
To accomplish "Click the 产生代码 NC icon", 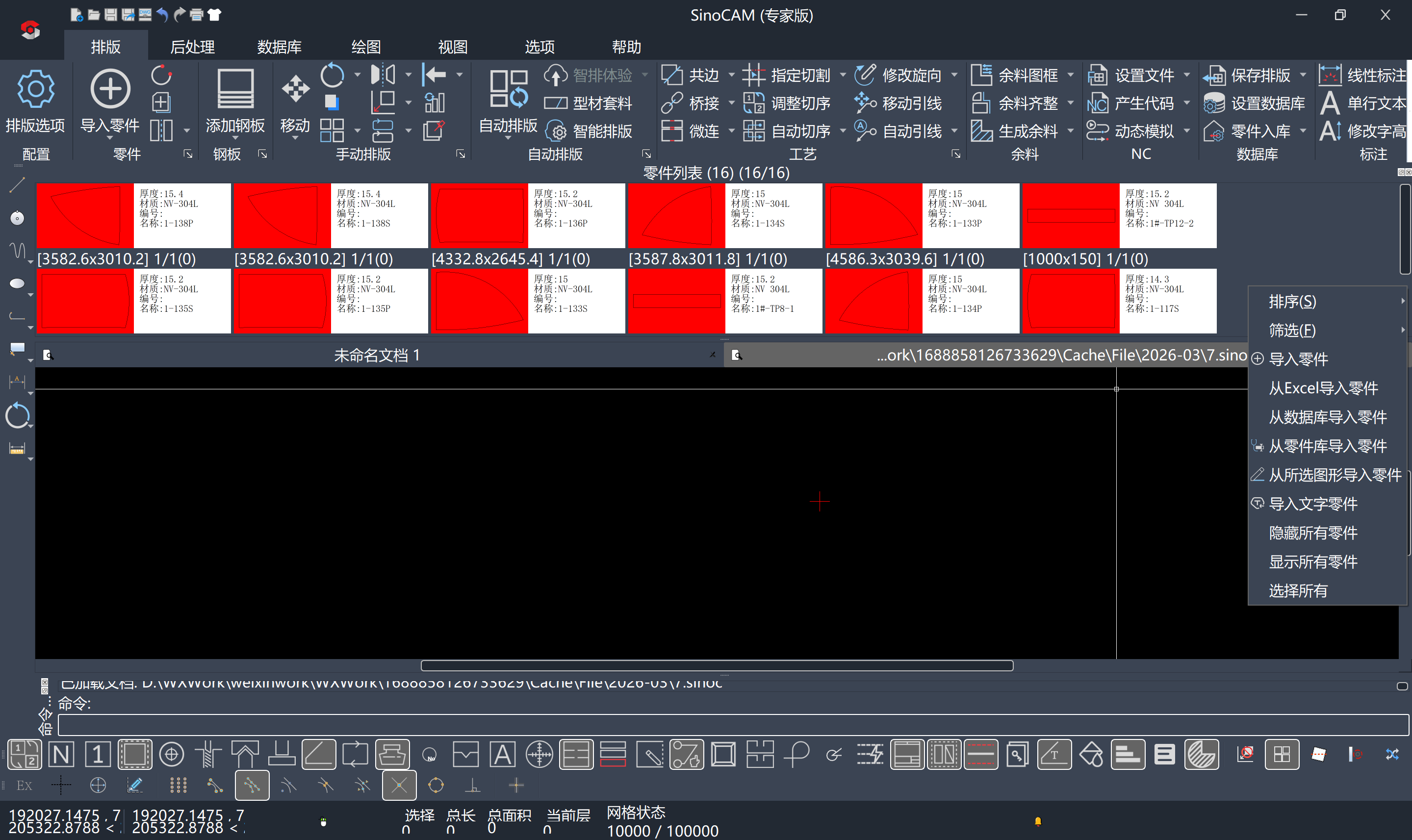I will click(x=1097, y=103).
